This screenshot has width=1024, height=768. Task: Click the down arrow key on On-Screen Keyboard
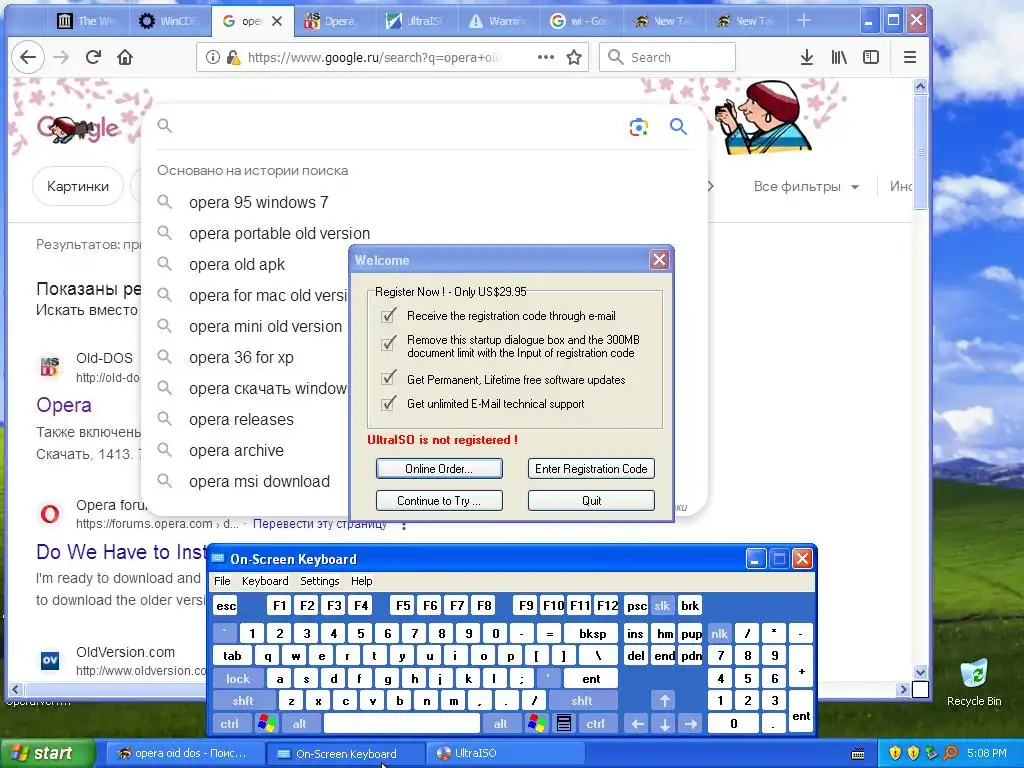click(x=664, y=724)
